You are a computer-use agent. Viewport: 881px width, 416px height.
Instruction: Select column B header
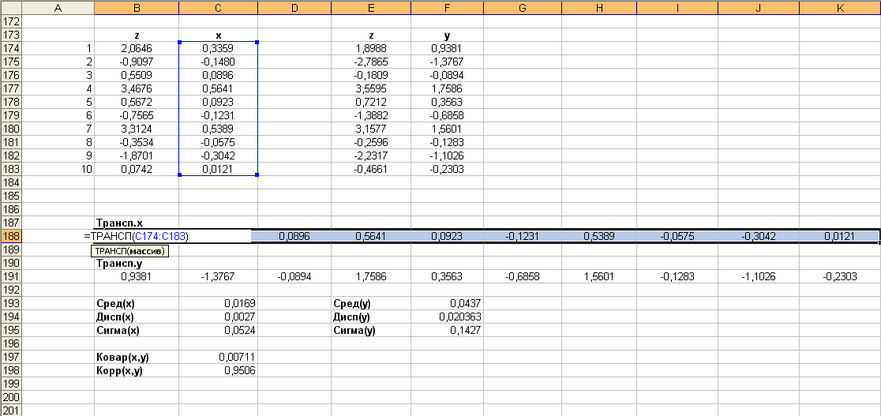tap(137, 8)
